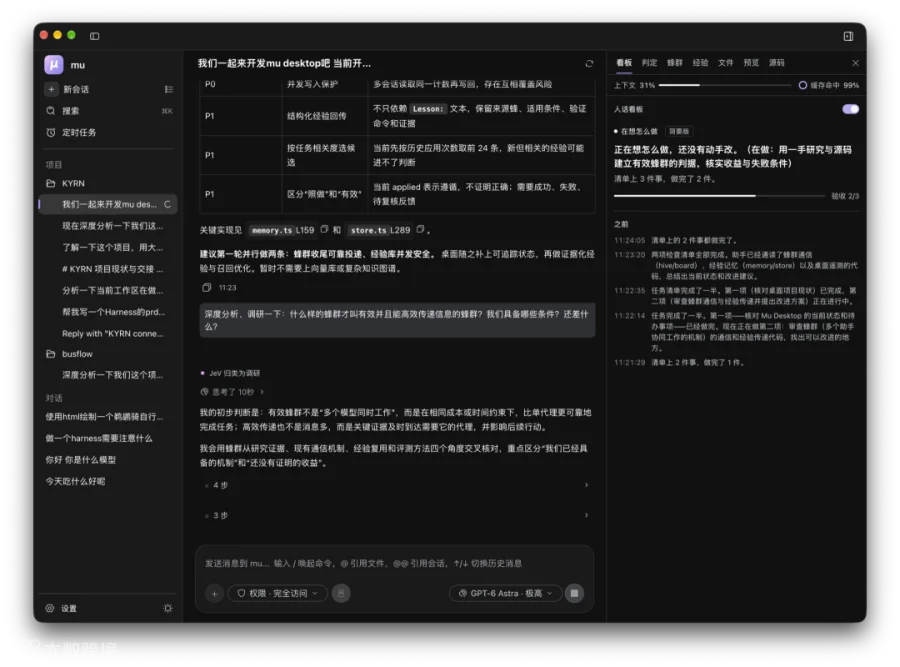Select conversation 现在深度分析一下我们这...
900x667 pixels.
click(x=108, y=226)
